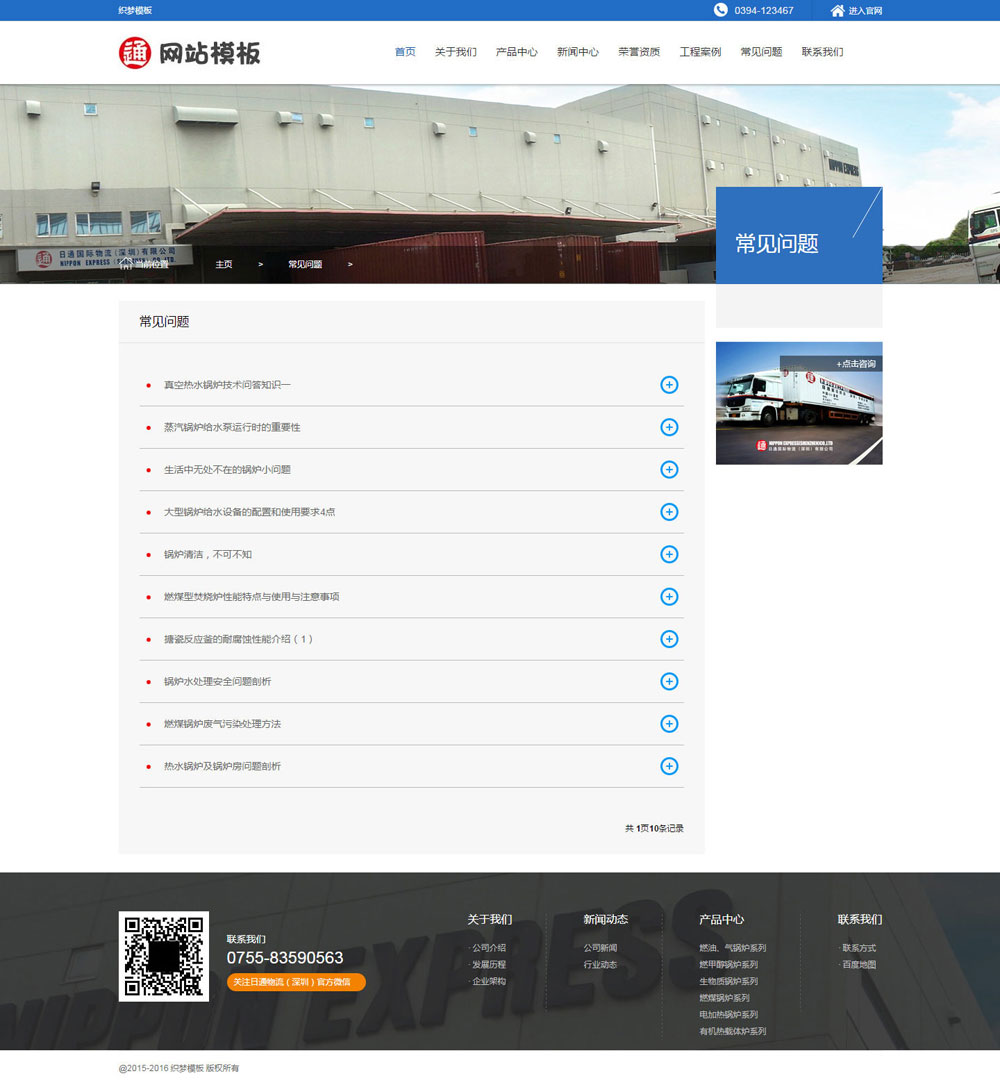Expand the 锅炉清洁，不可不知 plus icon
1000x1085 pixels.
pyautogui.click(x=669, y=554)
